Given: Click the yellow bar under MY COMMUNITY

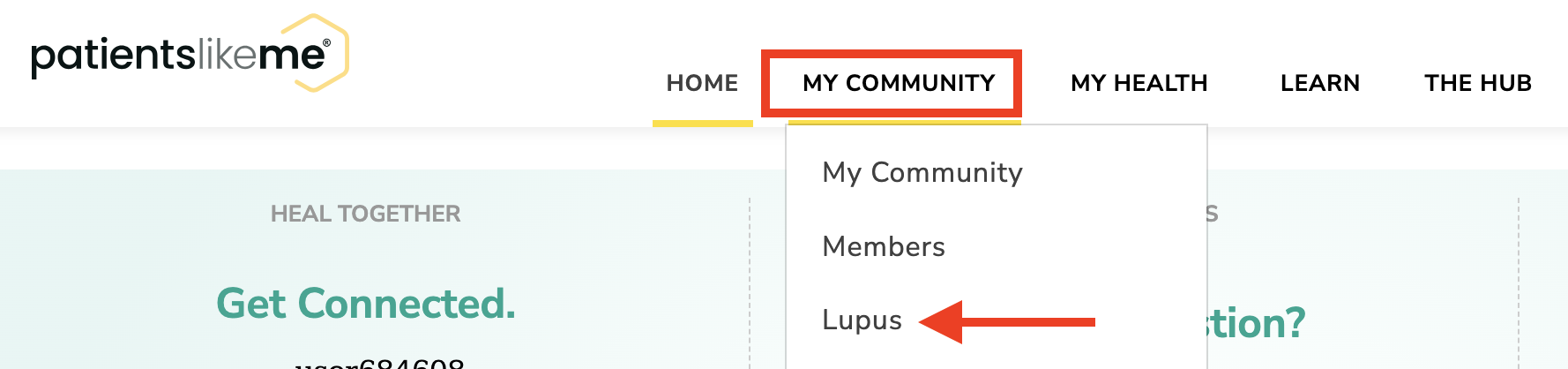Looking at the screenshot, I should coord(904,123).
